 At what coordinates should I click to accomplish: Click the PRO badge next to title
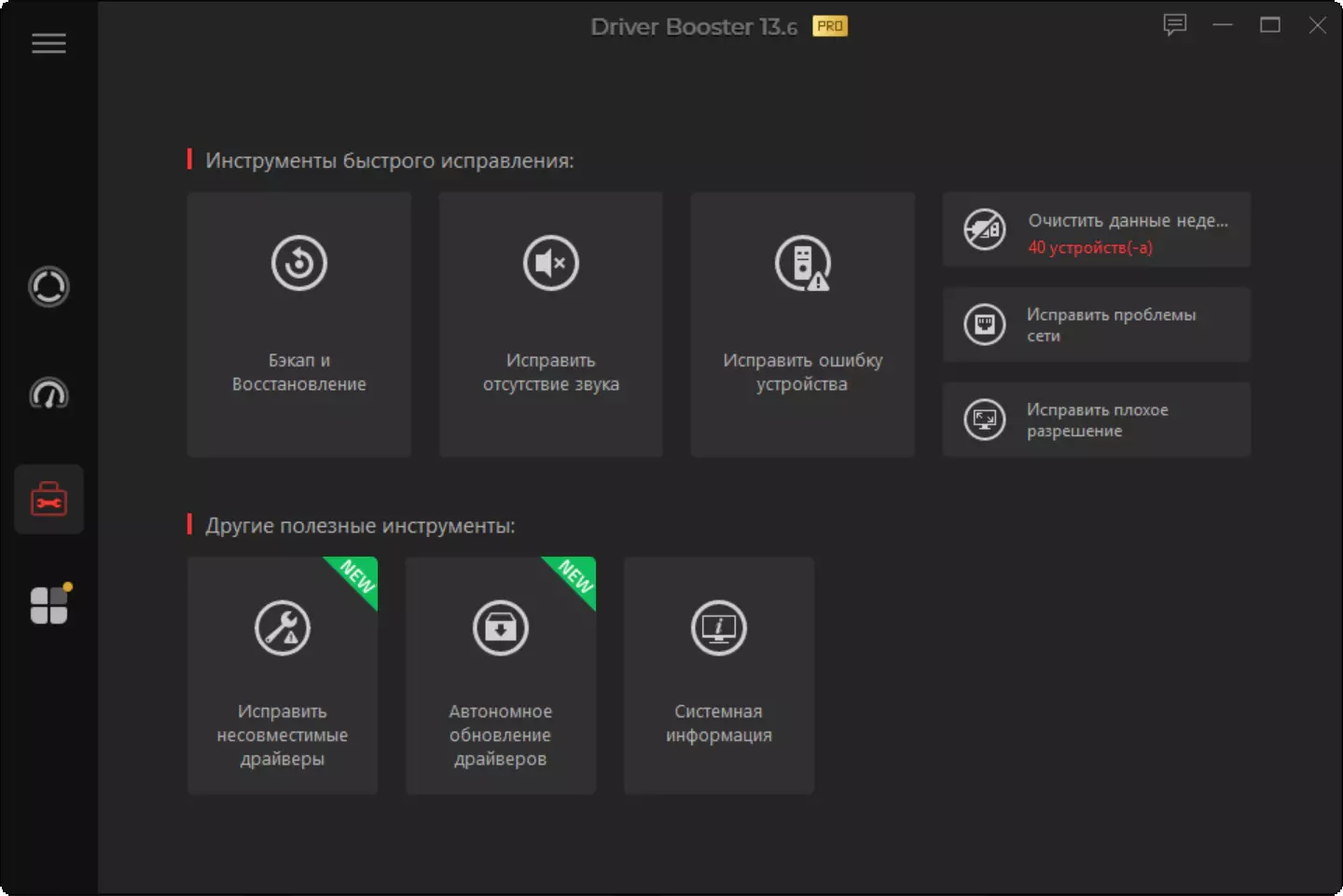(x=830, y=26)
